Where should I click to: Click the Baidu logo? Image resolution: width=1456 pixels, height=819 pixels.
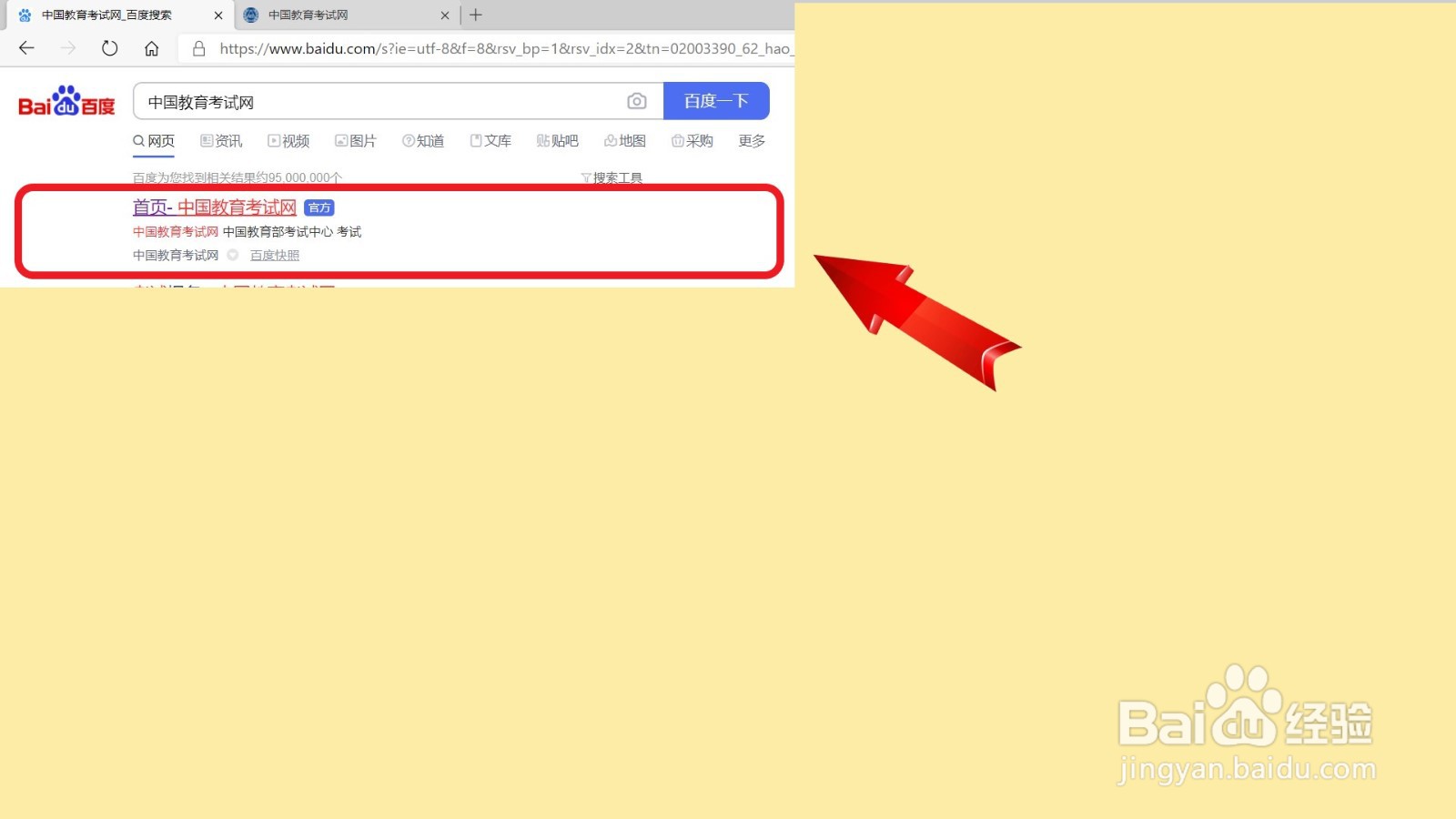click(x=66, y=101)
